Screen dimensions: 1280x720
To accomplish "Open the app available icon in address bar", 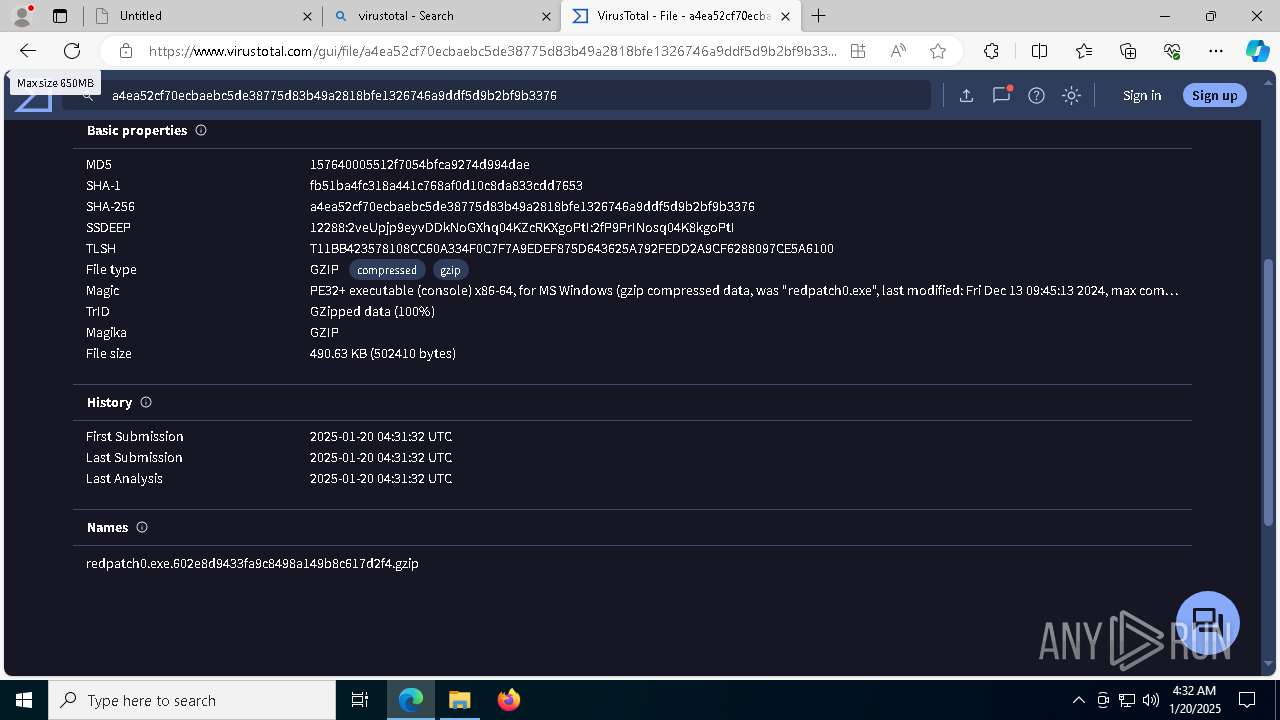I will (x=858, y=51).
